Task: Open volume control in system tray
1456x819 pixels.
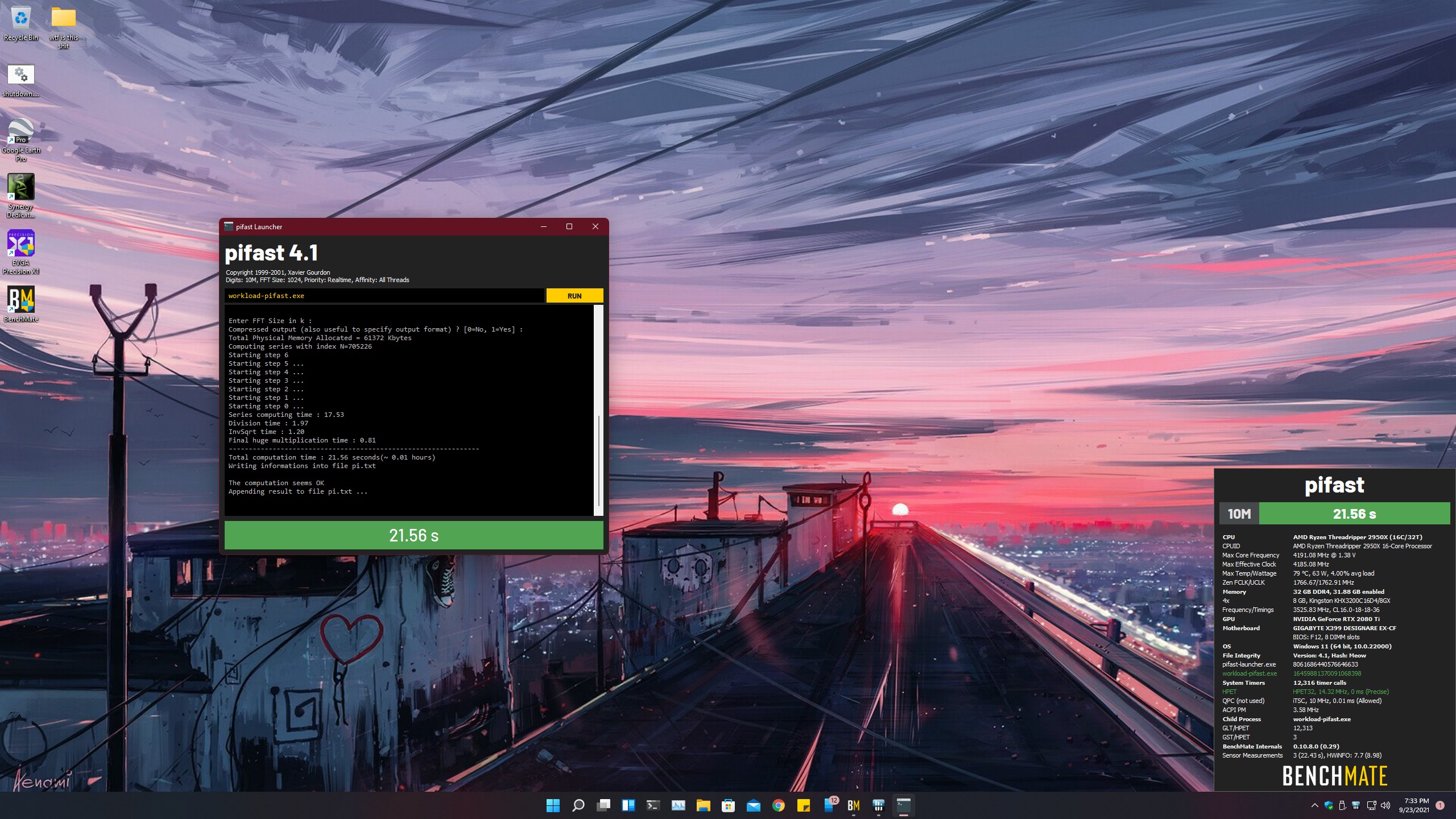Action: [x=1385, y=805]
